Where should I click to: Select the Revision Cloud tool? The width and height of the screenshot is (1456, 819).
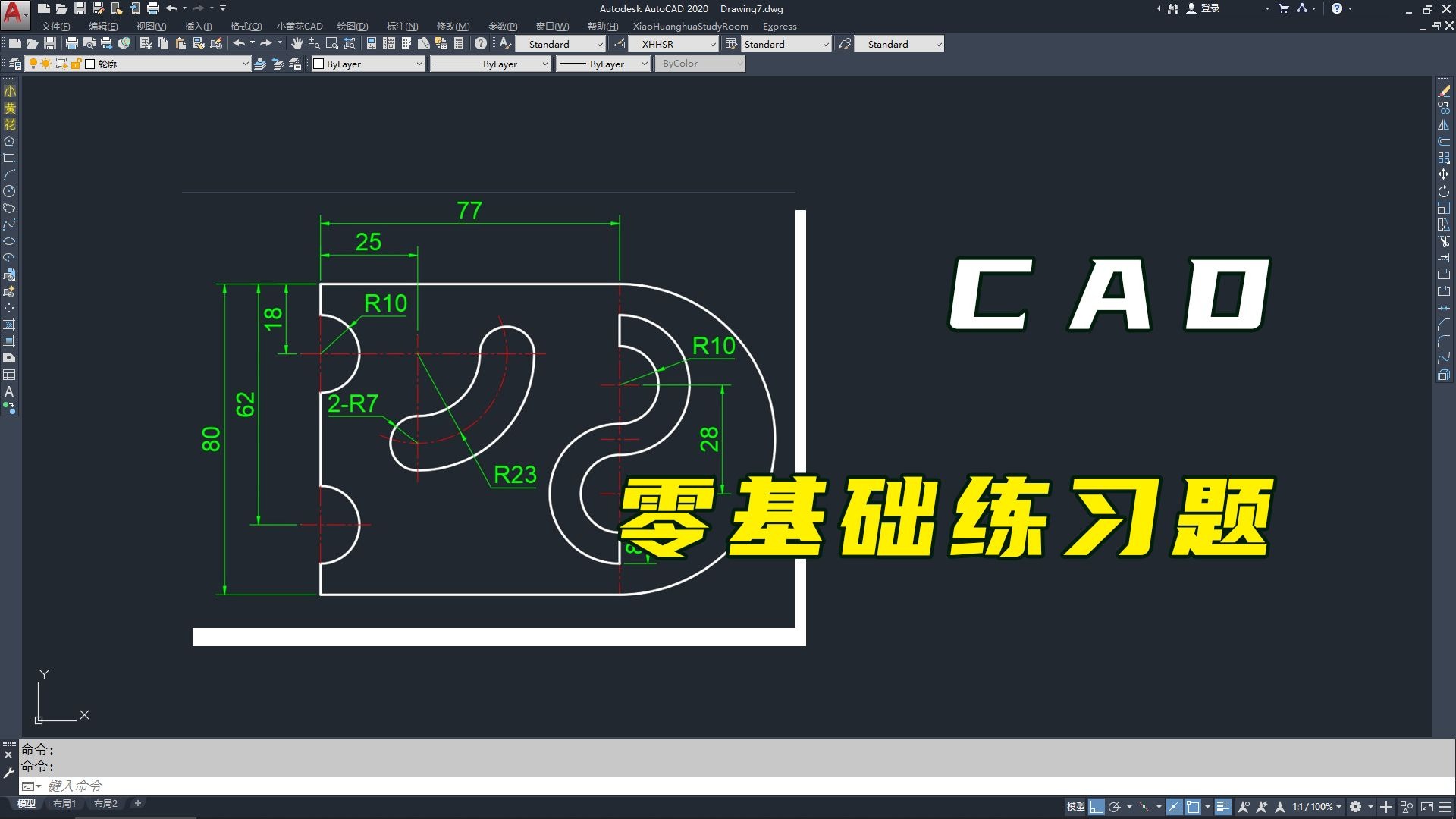tap(10, 206)
